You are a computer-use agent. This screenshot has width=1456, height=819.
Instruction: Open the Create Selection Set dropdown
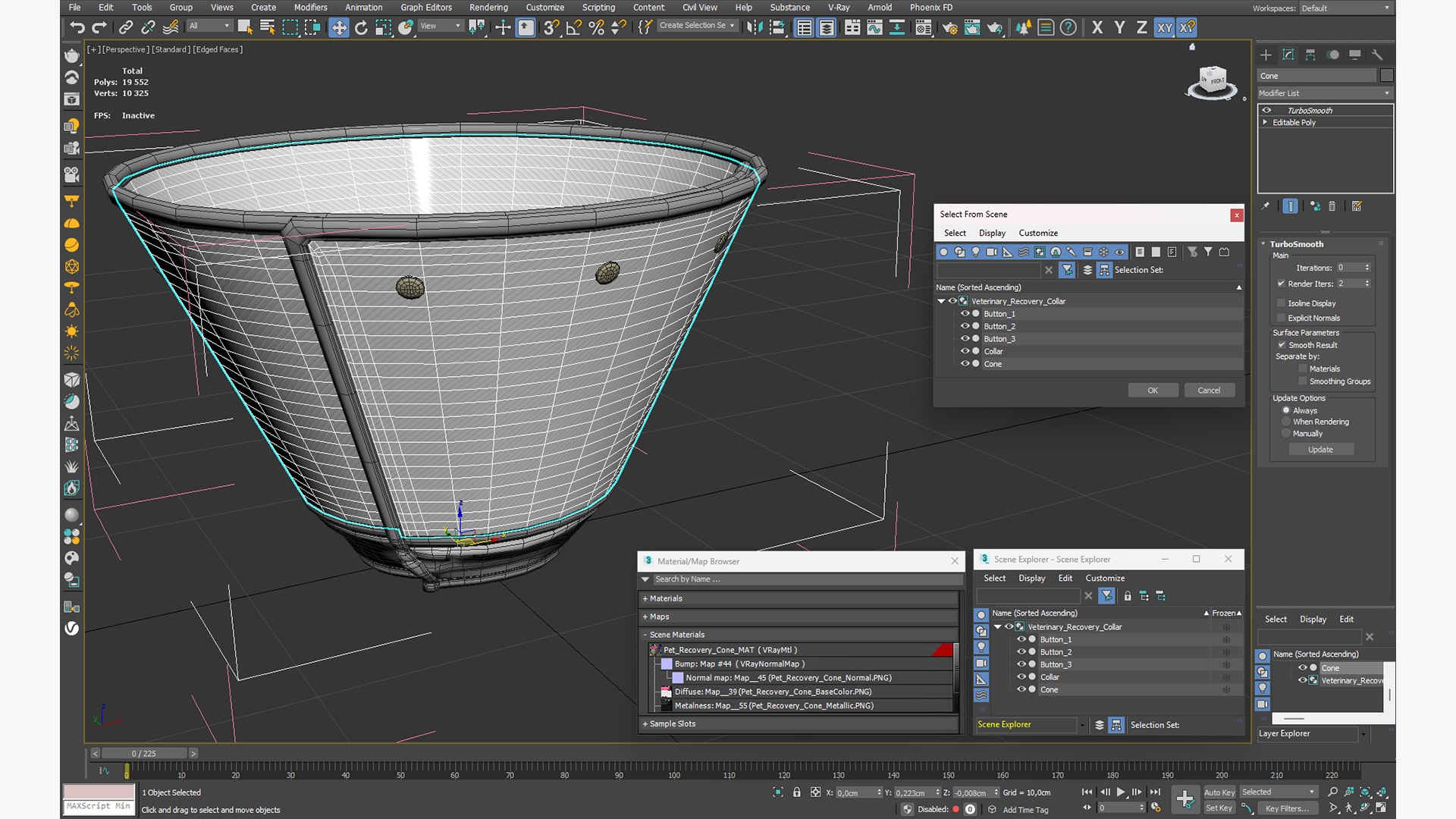pyautogui.click(x=697, y=26)
